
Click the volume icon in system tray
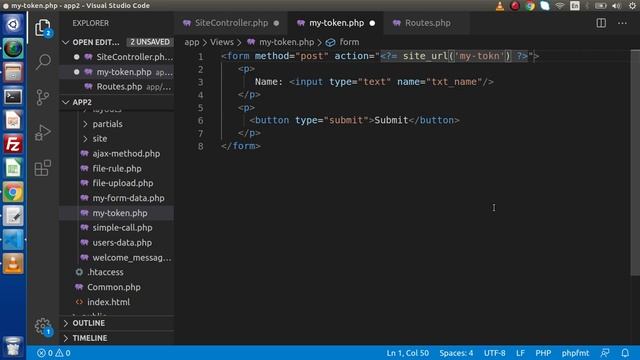pos(616,6)
